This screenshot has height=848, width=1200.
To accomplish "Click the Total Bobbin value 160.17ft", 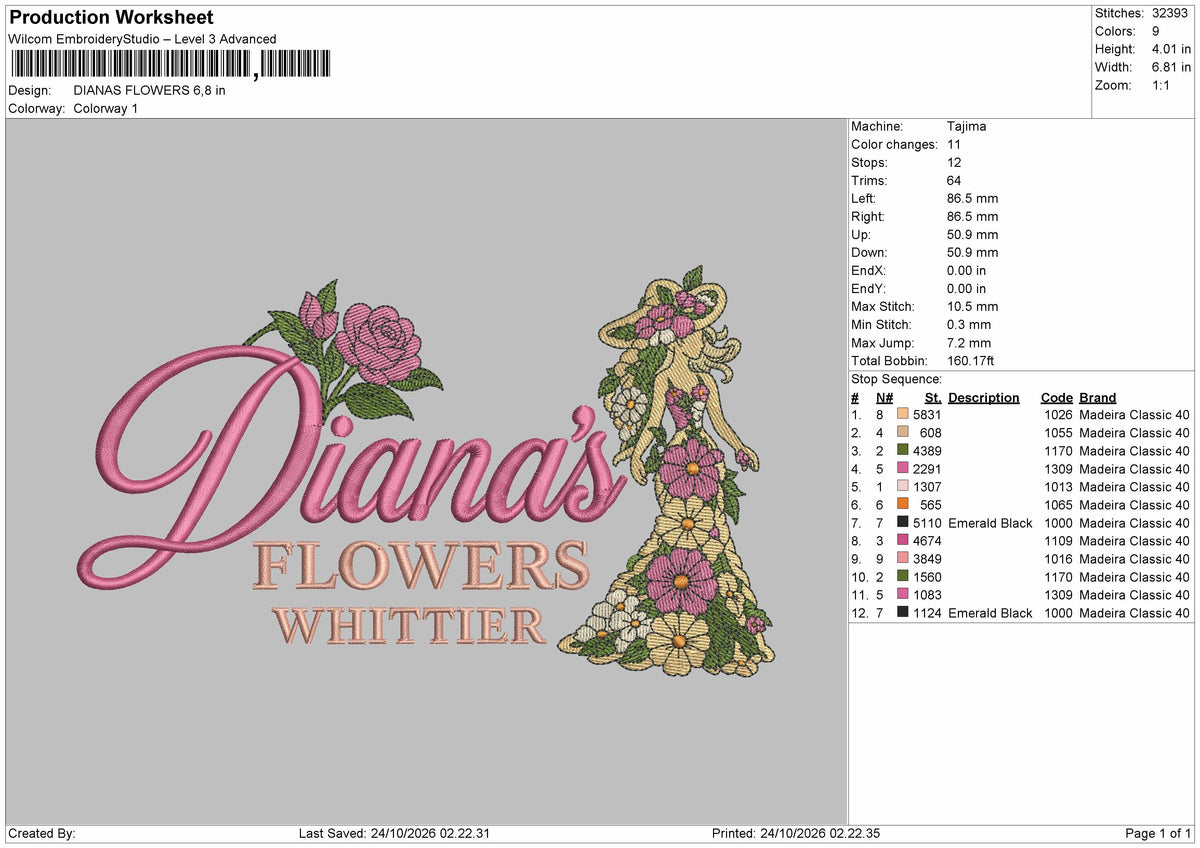I will (971, 361).
